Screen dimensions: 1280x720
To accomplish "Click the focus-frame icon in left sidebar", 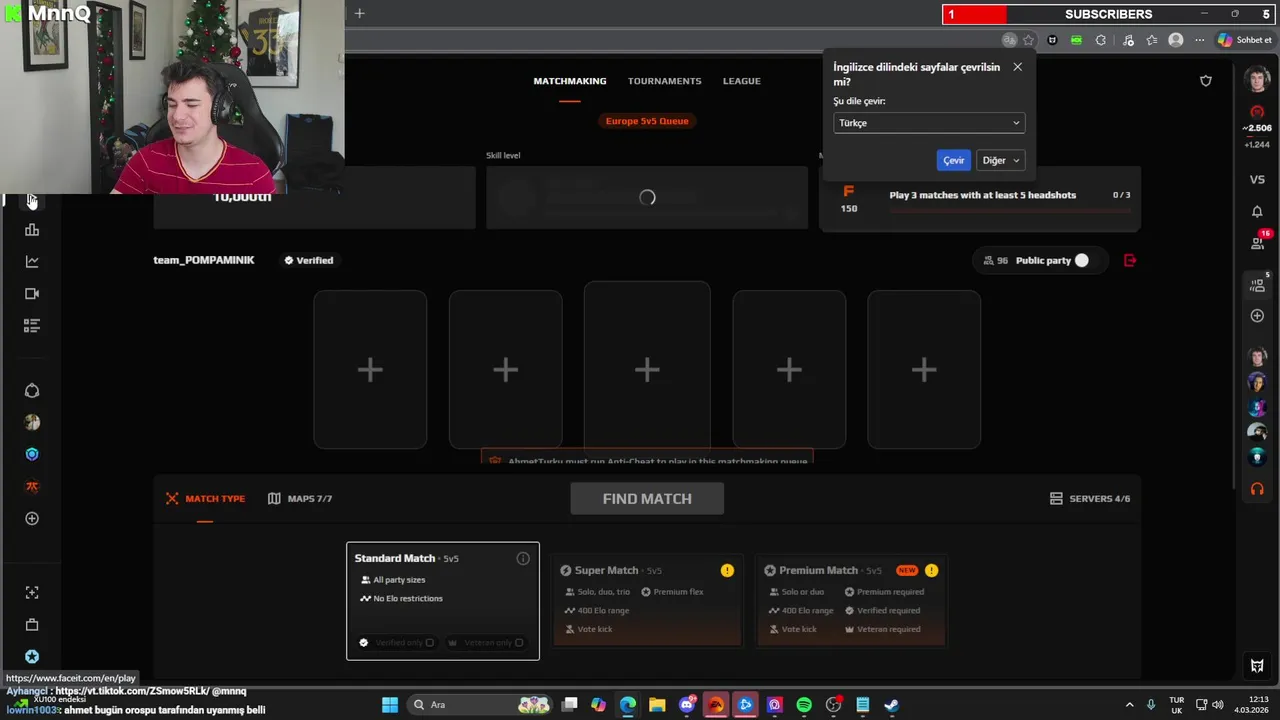I will (32, 593).
